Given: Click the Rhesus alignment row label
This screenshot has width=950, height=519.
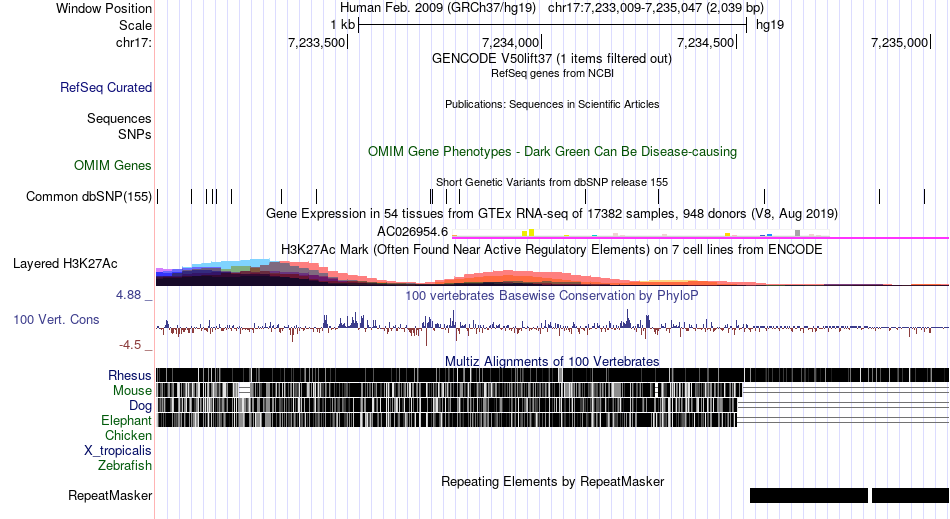Looking at the screenshot, I should tap(130, 375).
